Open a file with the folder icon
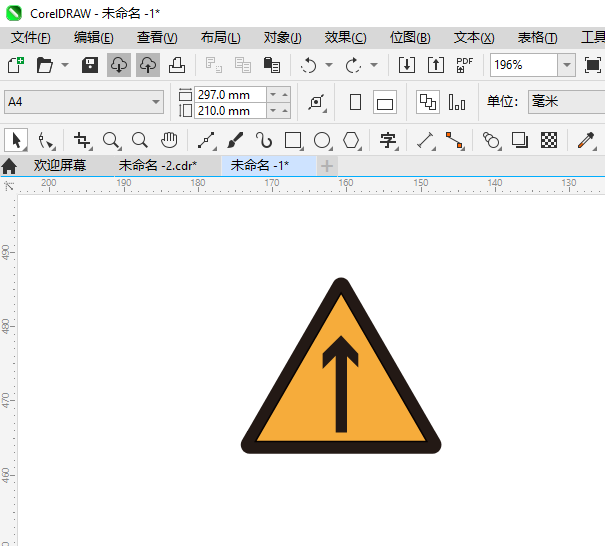 (x=45, y=65)
